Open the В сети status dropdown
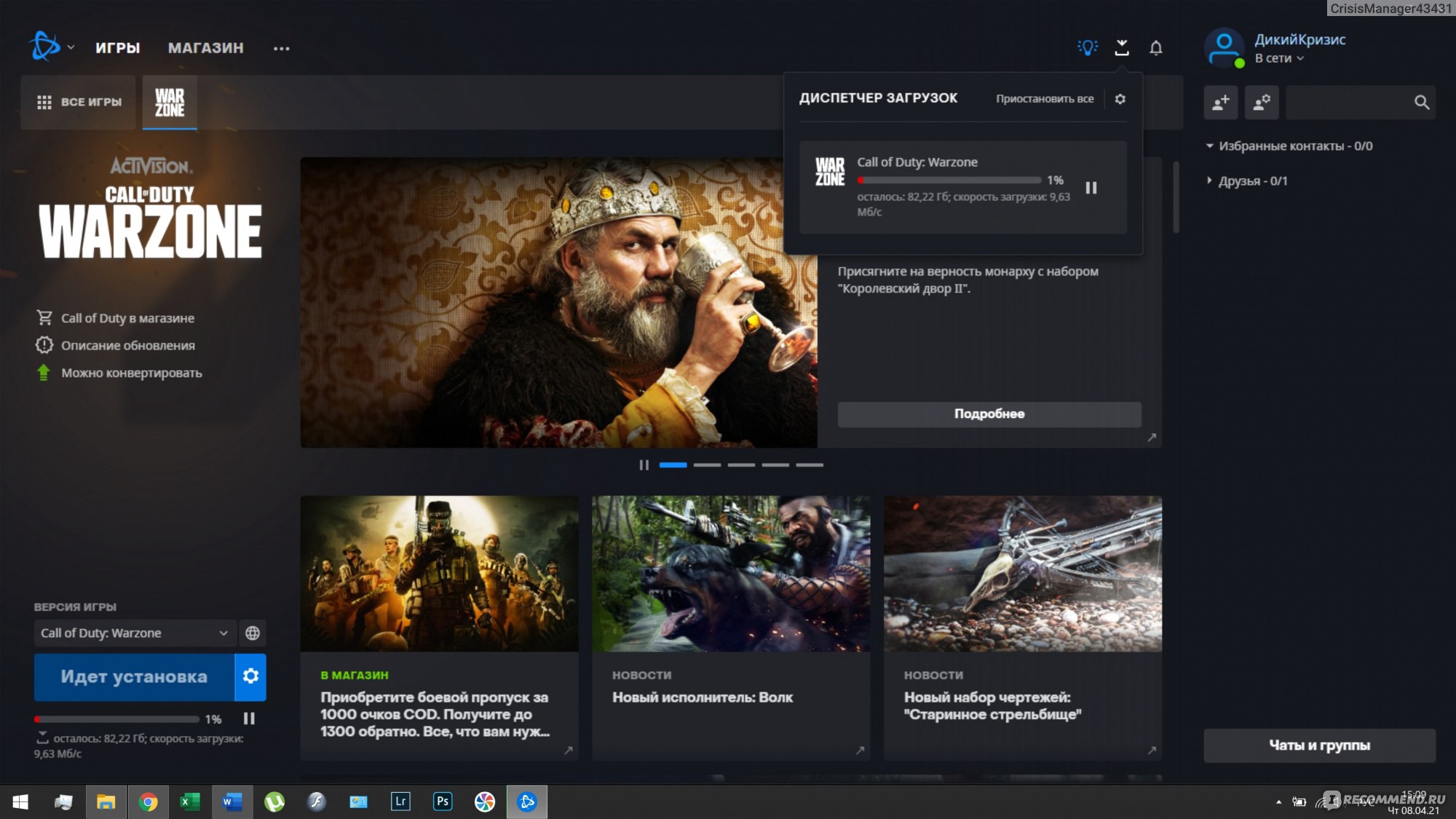 click(x=1279, y=58)
